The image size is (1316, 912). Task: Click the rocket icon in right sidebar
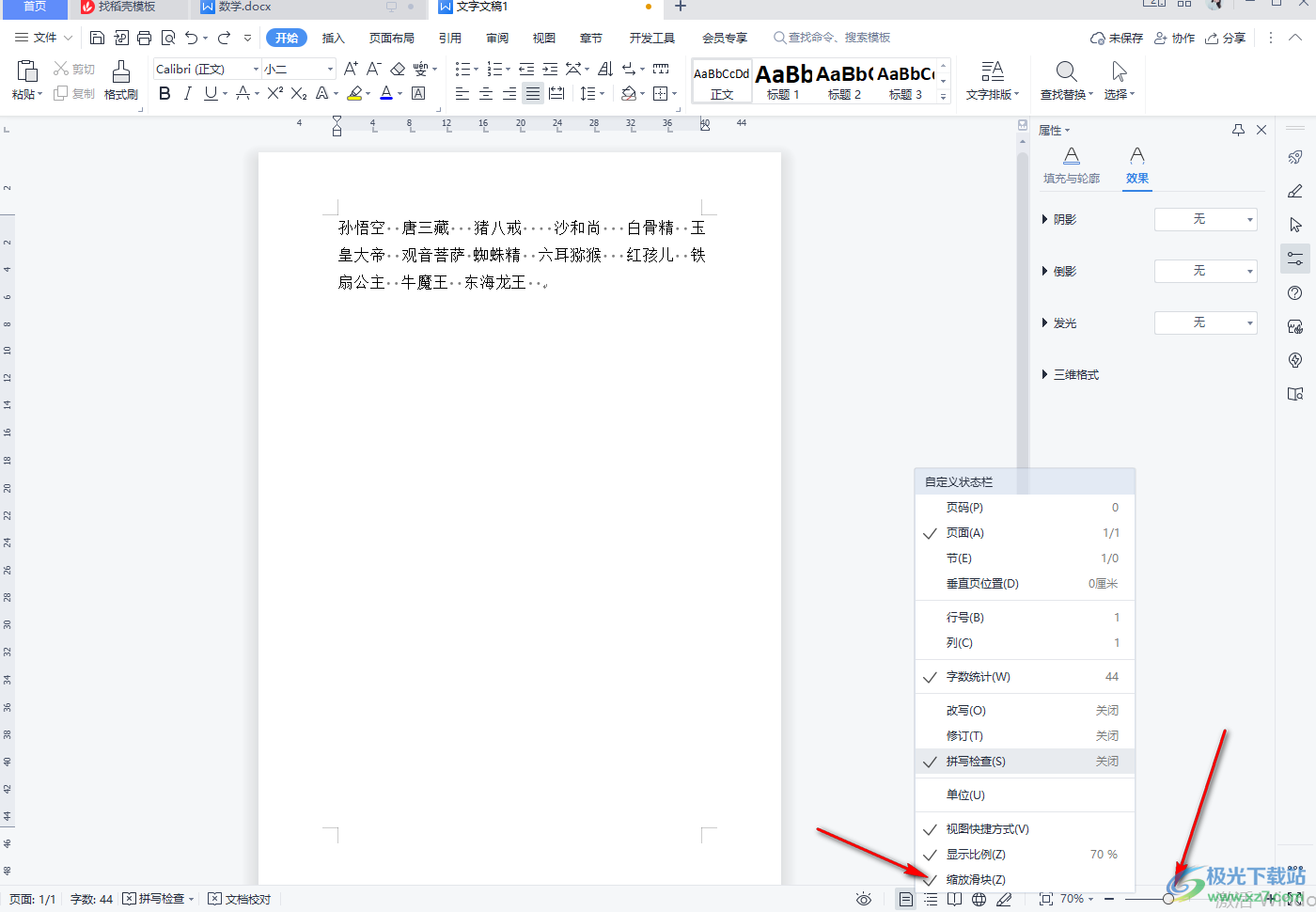coord(1295,157)
